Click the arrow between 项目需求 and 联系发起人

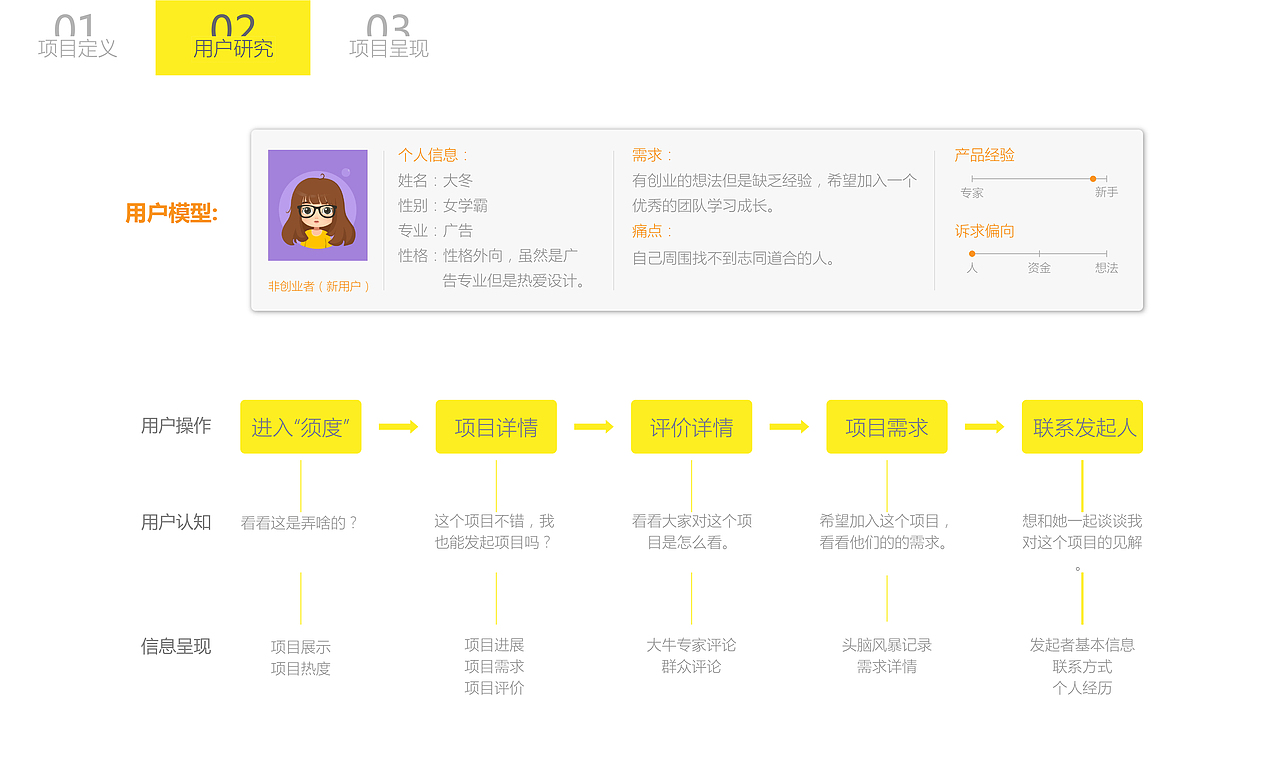(x=984, y=427)
